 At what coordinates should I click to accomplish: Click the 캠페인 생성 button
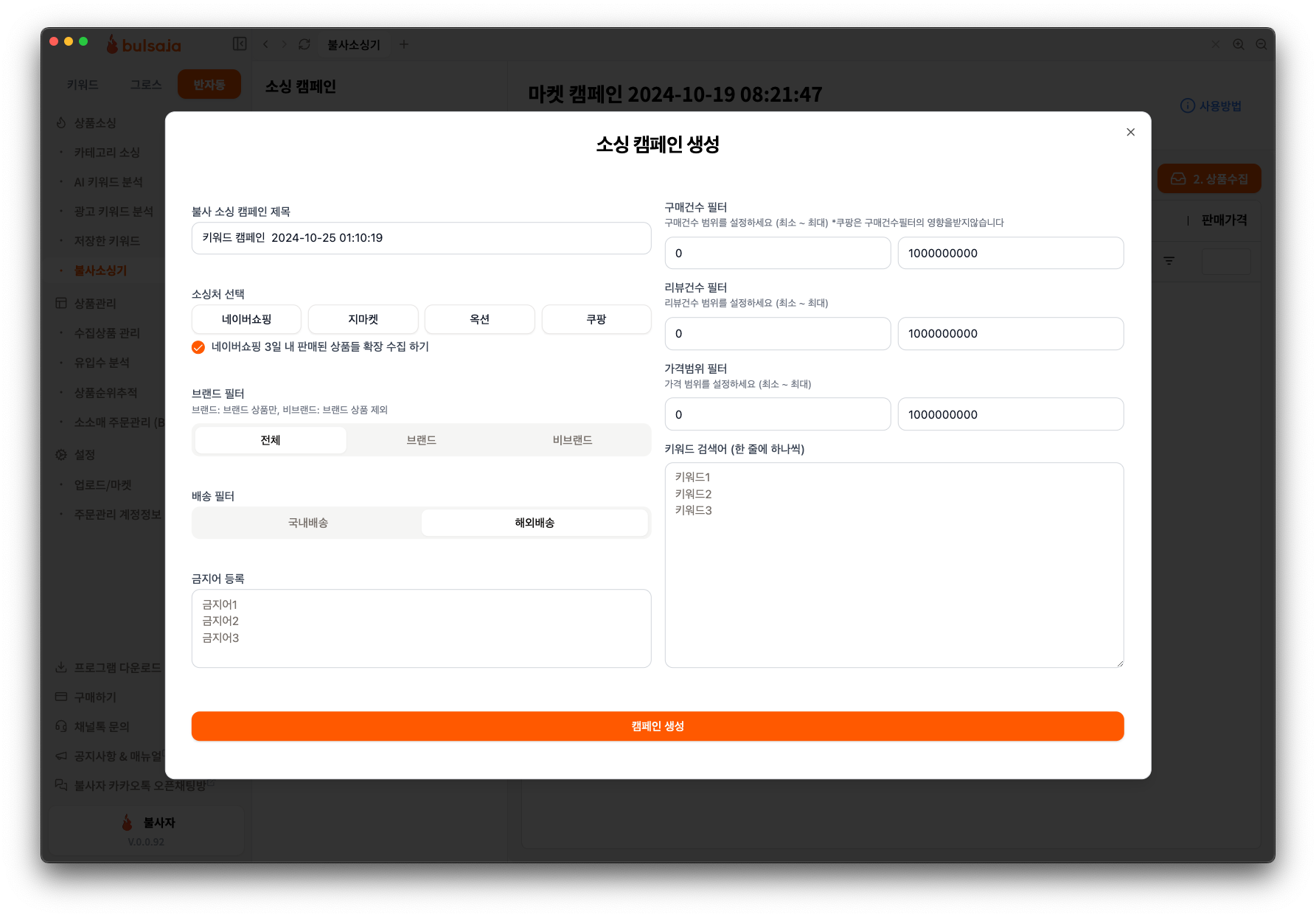(658, 726)
